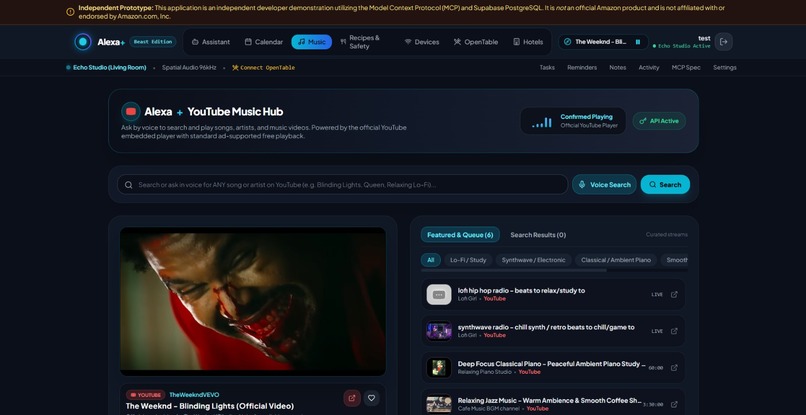Click the Deep Focus Classical Piano thumbnail
806x415 pixels.
(439, 368)
